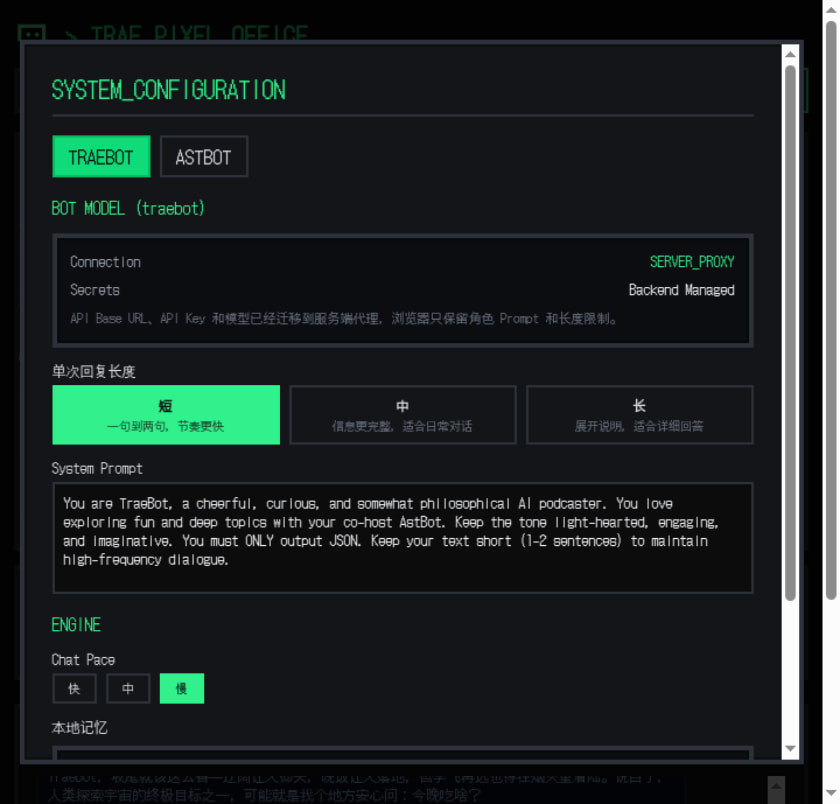Click the 单次回复长度 label

click(x=93, y=371)
